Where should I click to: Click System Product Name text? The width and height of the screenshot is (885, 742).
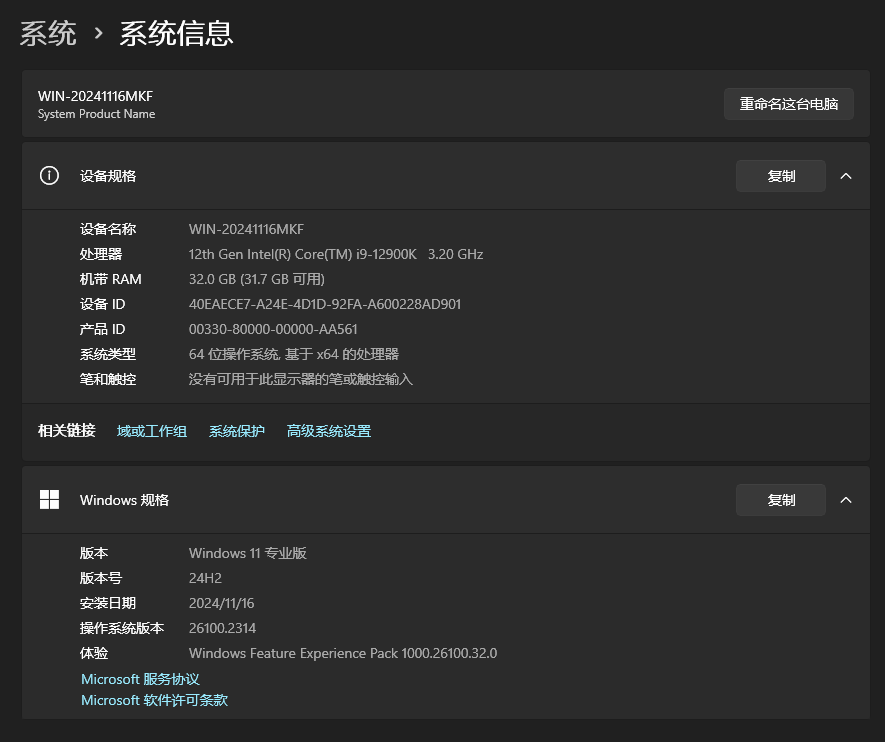click(97, 114)
